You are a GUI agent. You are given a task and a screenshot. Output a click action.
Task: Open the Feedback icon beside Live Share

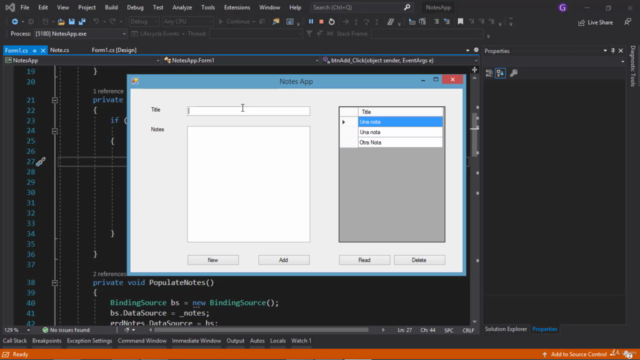[x=628, y=22]
